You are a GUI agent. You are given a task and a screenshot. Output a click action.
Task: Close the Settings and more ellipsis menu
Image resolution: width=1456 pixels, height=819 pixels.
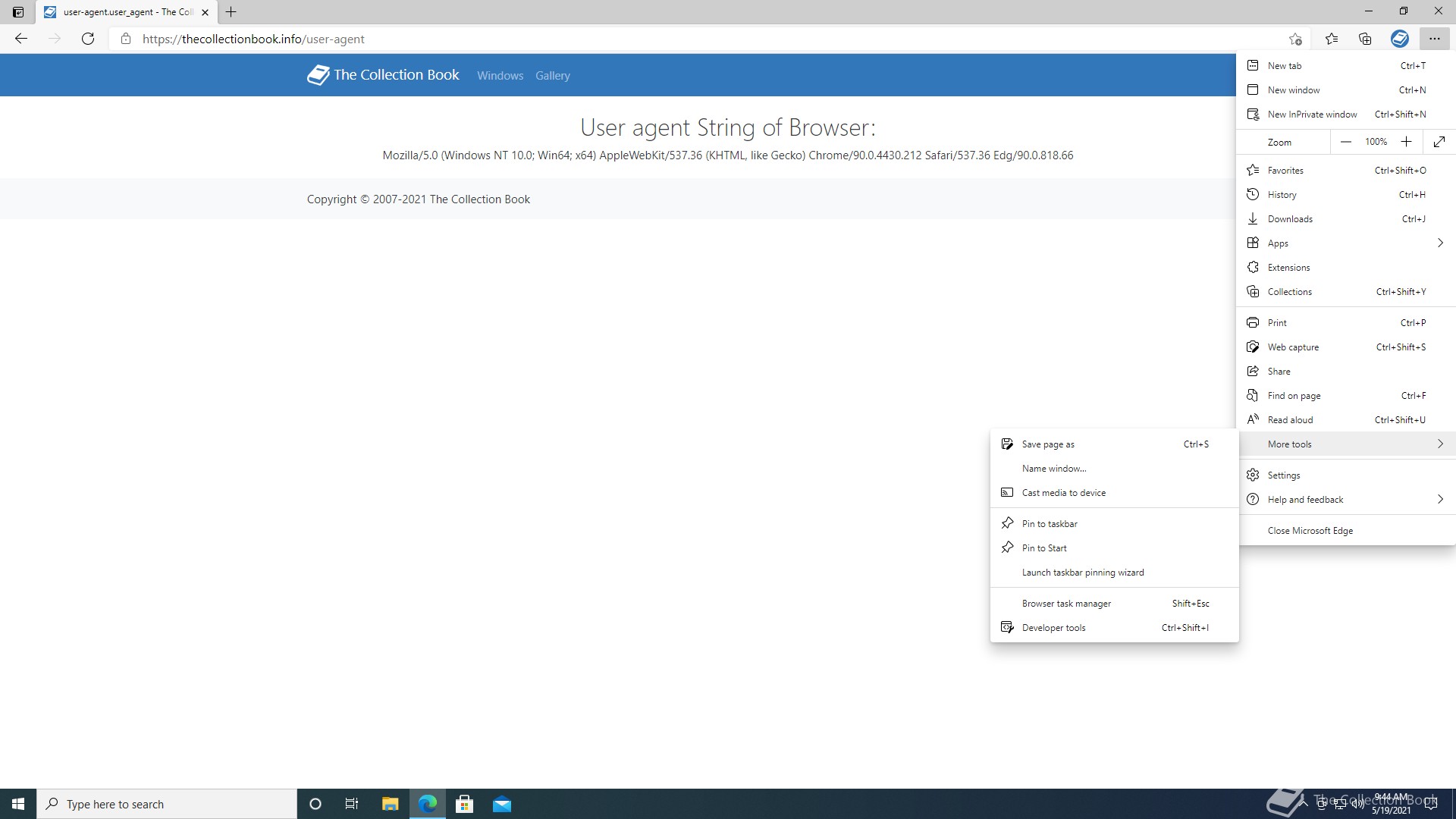coord(1434,39)
